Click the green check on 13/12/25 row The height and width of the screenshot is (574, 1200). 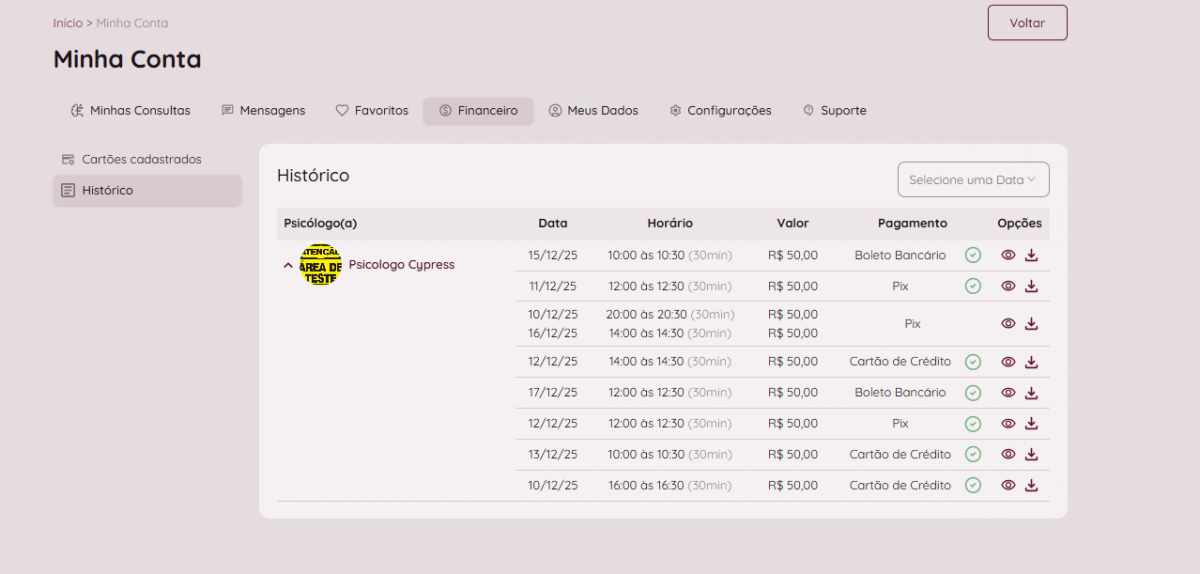[x=972, y=455]
